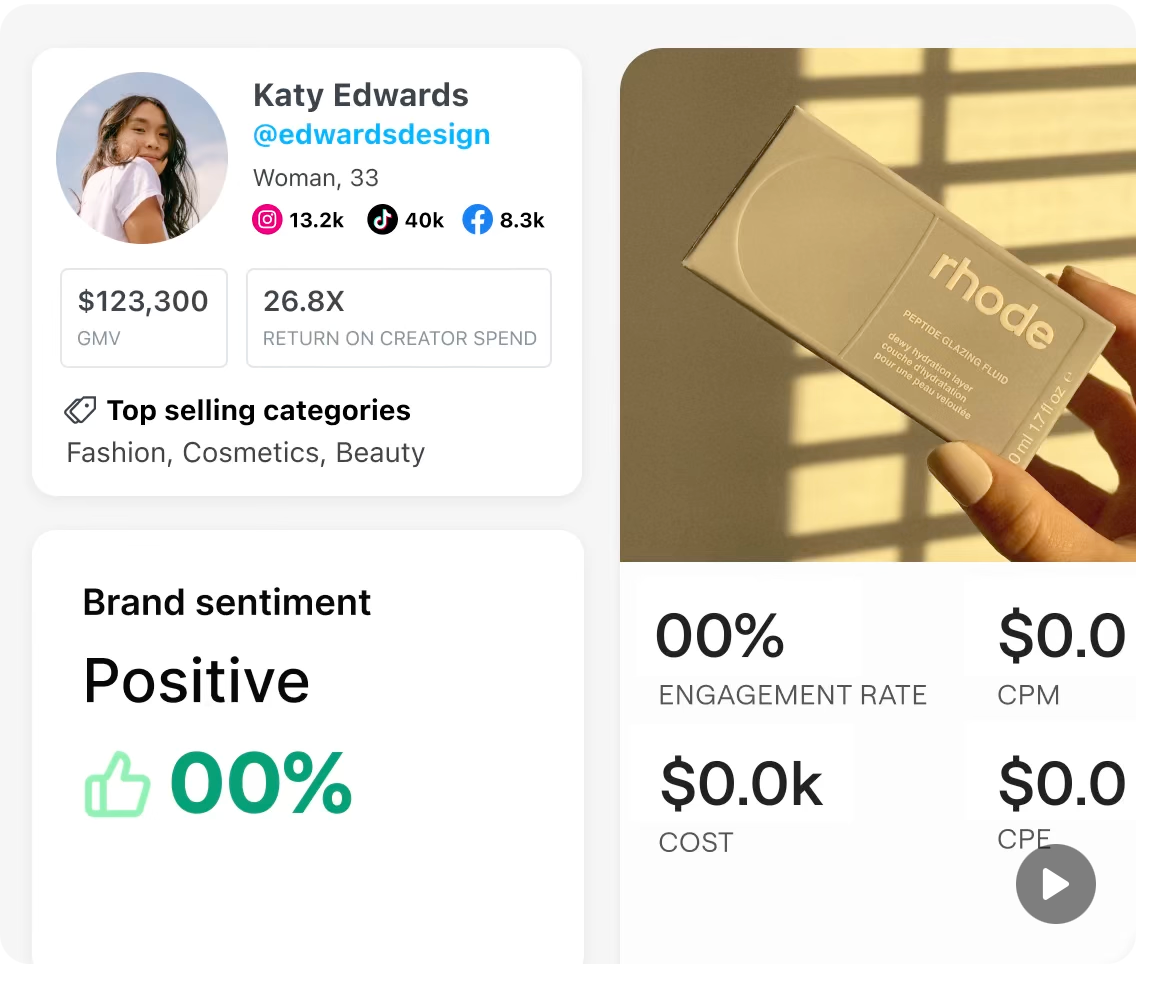This screenshot has width=1154, height=1008.
Task: Click the Instagram icon
Action: pyautogui.click(x=268, y=220)
